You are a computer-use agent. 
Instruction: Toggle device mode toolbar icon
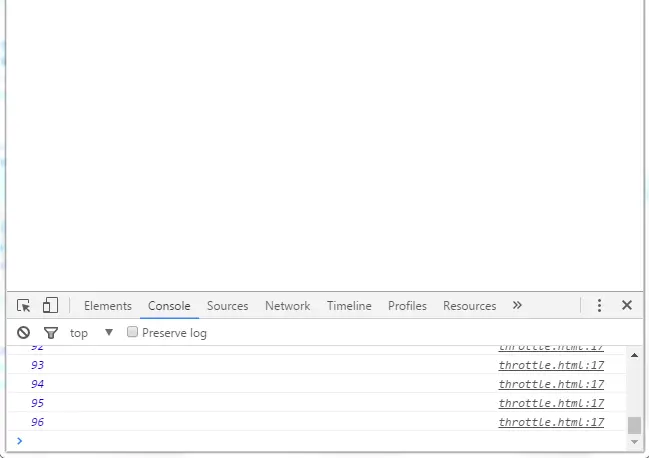pos(50,305)
